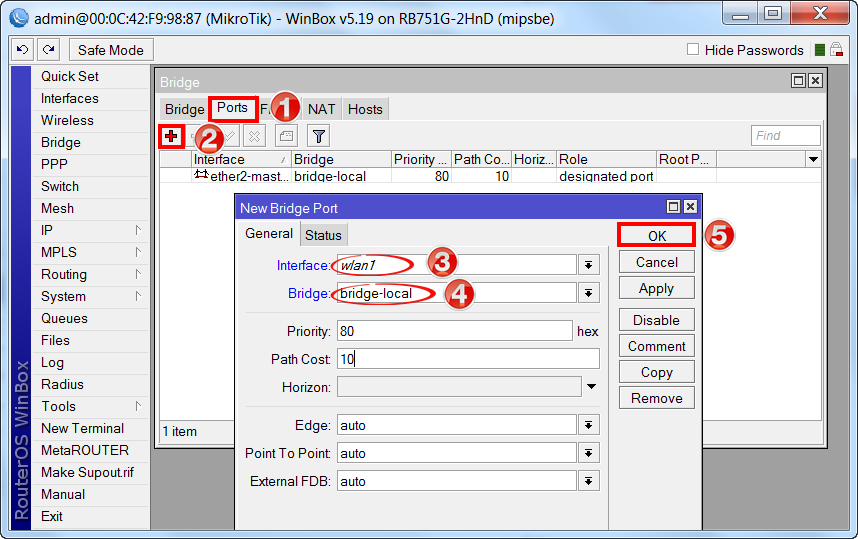Click the red plus Add button
The width and height of the screenshot is (858, 539).
coord(171,136)
